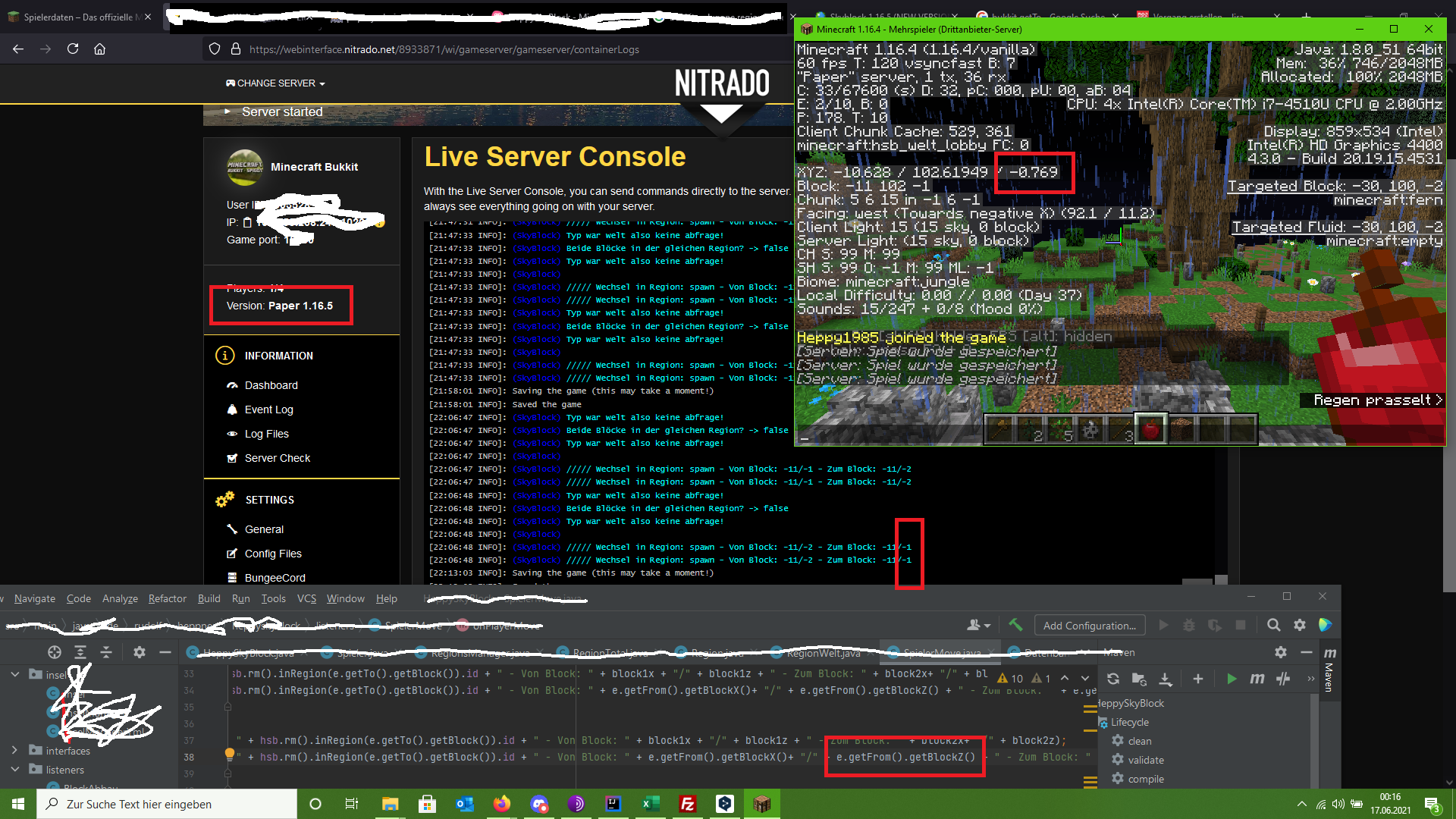This screenshot has width=1456, height=819.
Task: Click Add Configuration button
Action: pos(1089,626)
